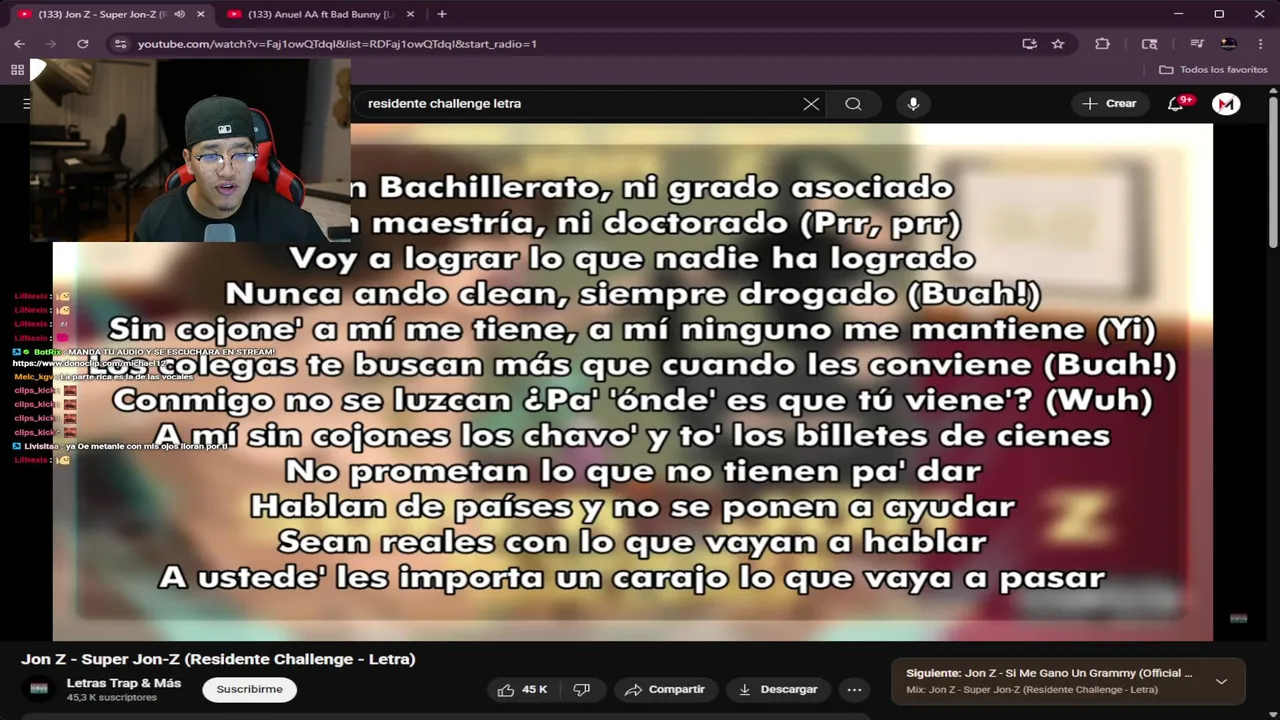Click the Letras Trap & Más channel avatar

(x=39, y=689)
